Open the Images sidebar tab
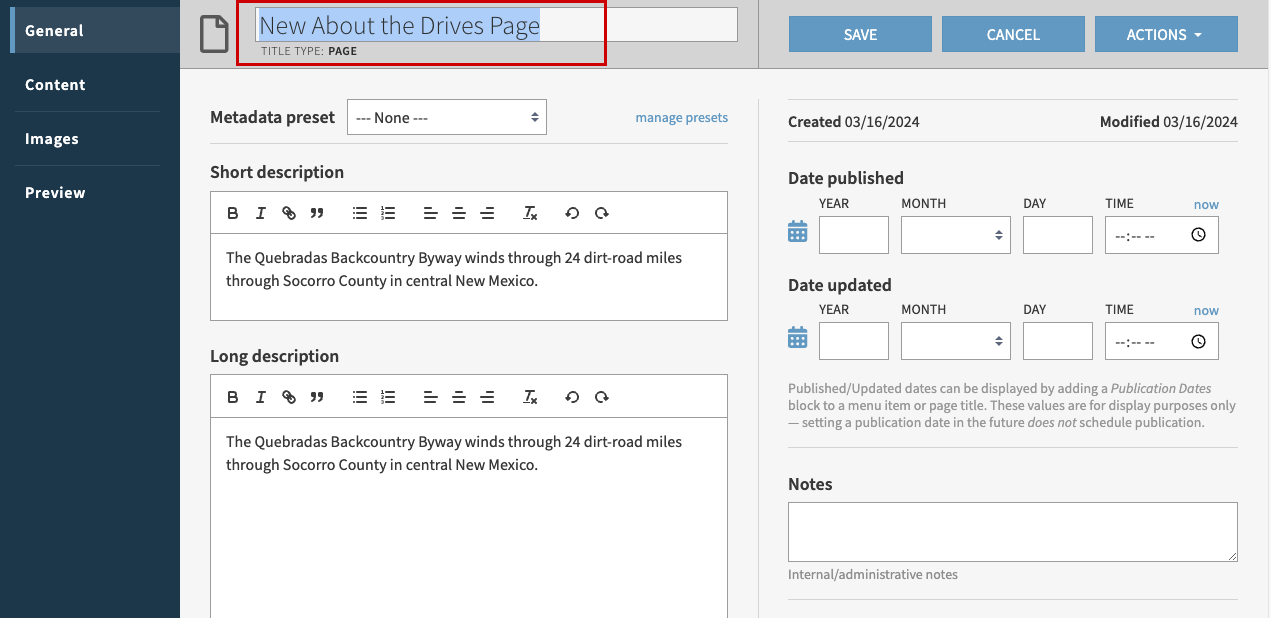Image resolution: width=1271 pixels, height=618 pixels. 52,139
